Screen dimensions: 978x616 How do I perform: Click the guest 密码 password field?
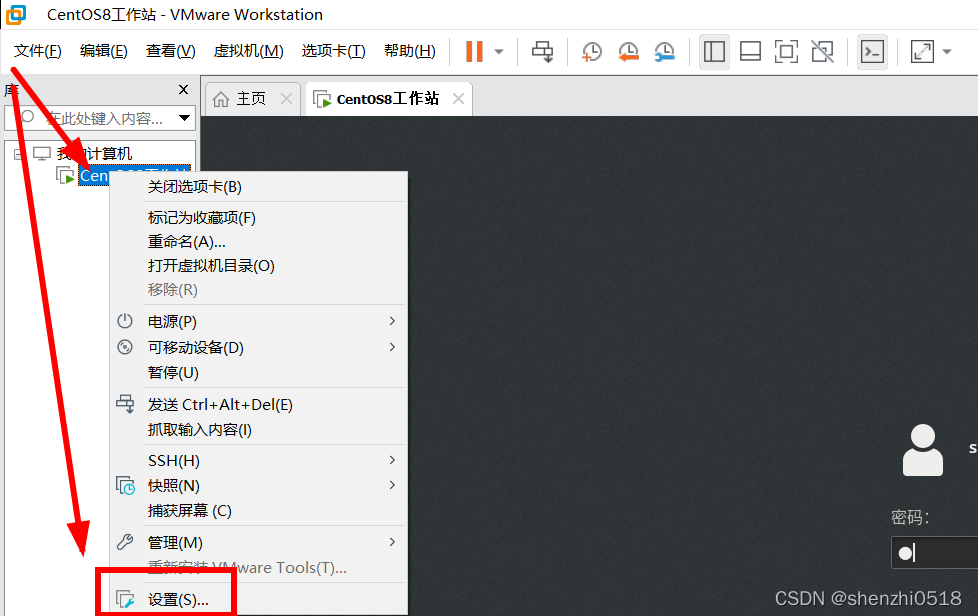click(x=934, y=552)
